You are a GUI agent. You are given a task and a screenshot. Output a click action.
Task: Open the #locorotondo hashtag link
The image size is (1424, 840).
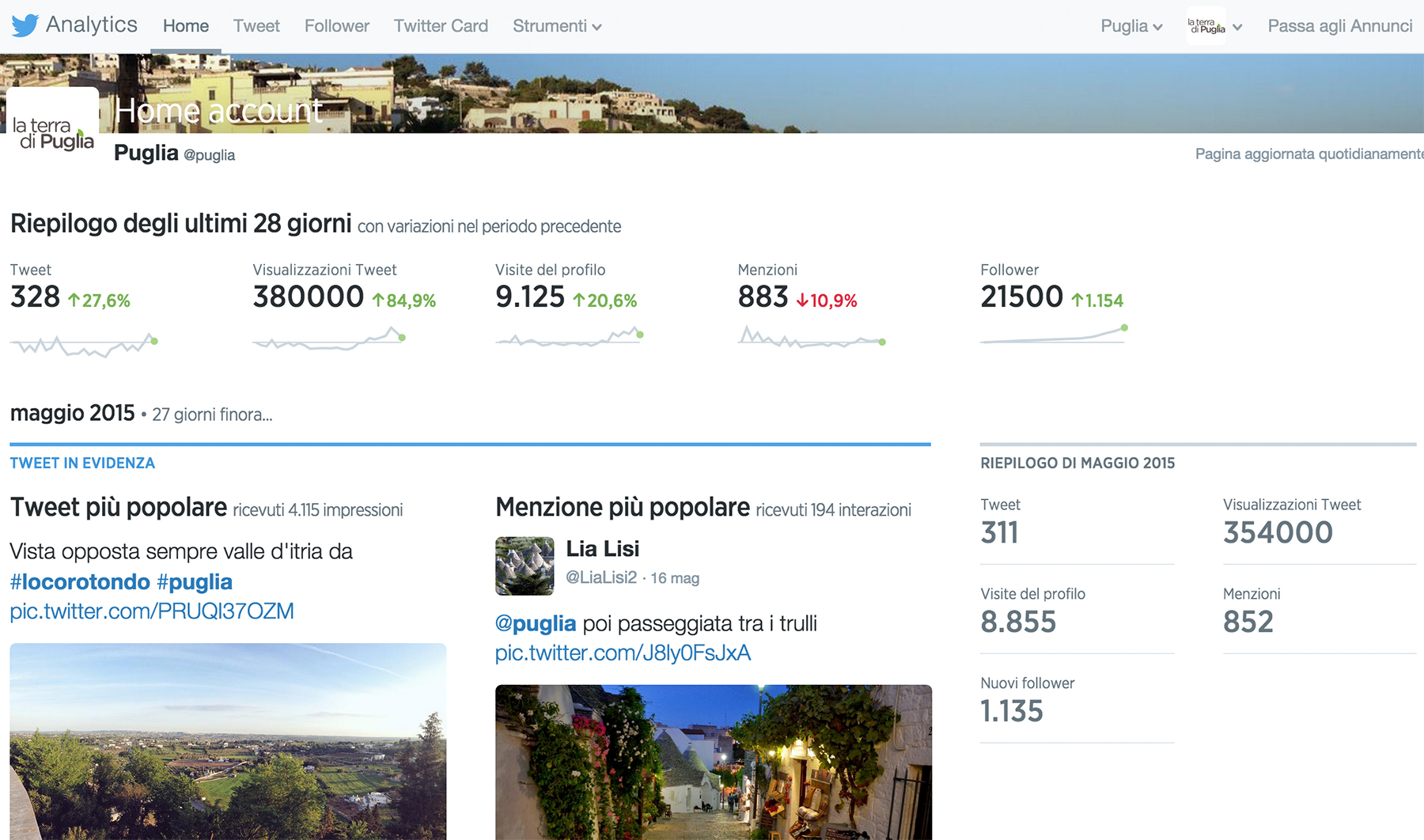(x=80, y=581)
